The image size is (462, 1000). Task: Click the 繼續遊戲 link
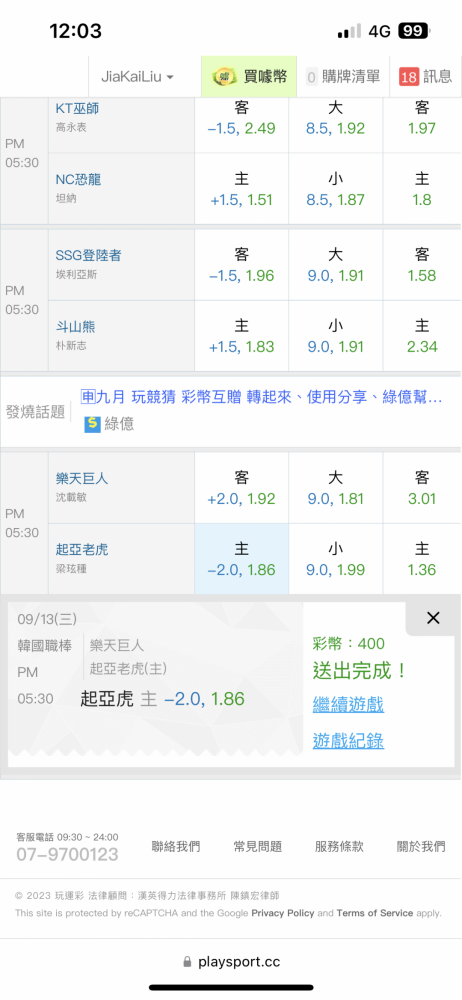[348, 705]
